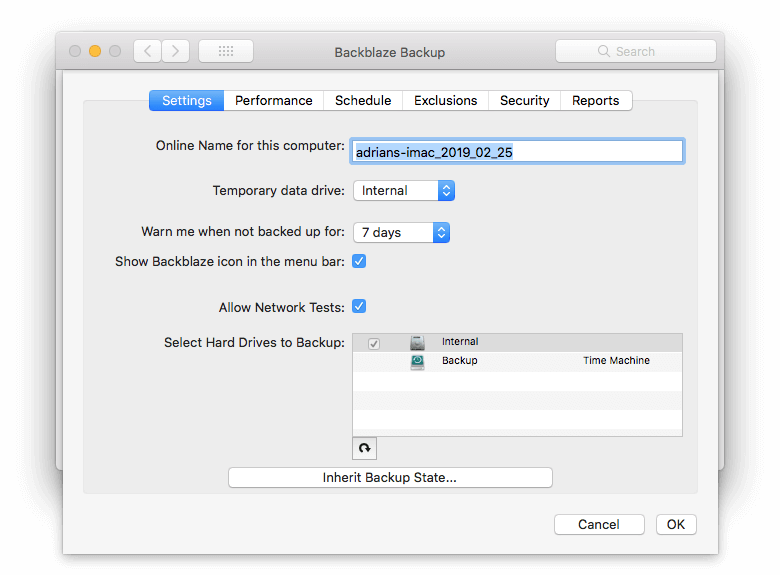This screenshot has width=780, height=575.
Task: Click the magnifier icon in Search
Action: (x=603, y=51)
